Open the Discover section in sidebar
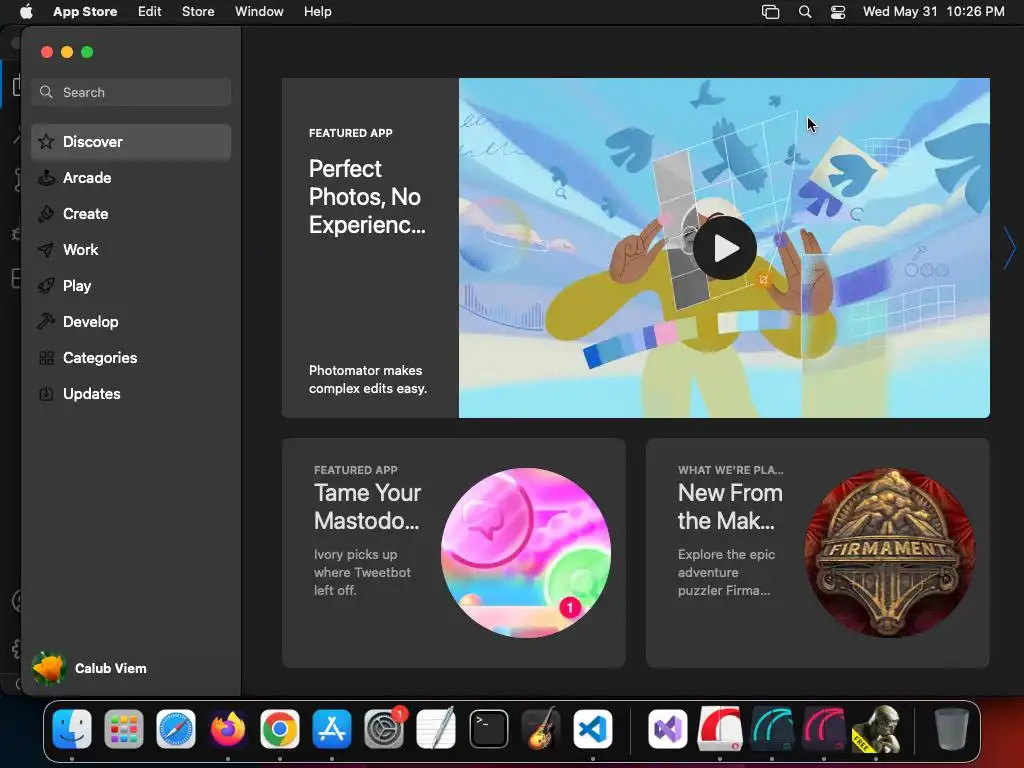1024x768 pixels. (131, 142)
